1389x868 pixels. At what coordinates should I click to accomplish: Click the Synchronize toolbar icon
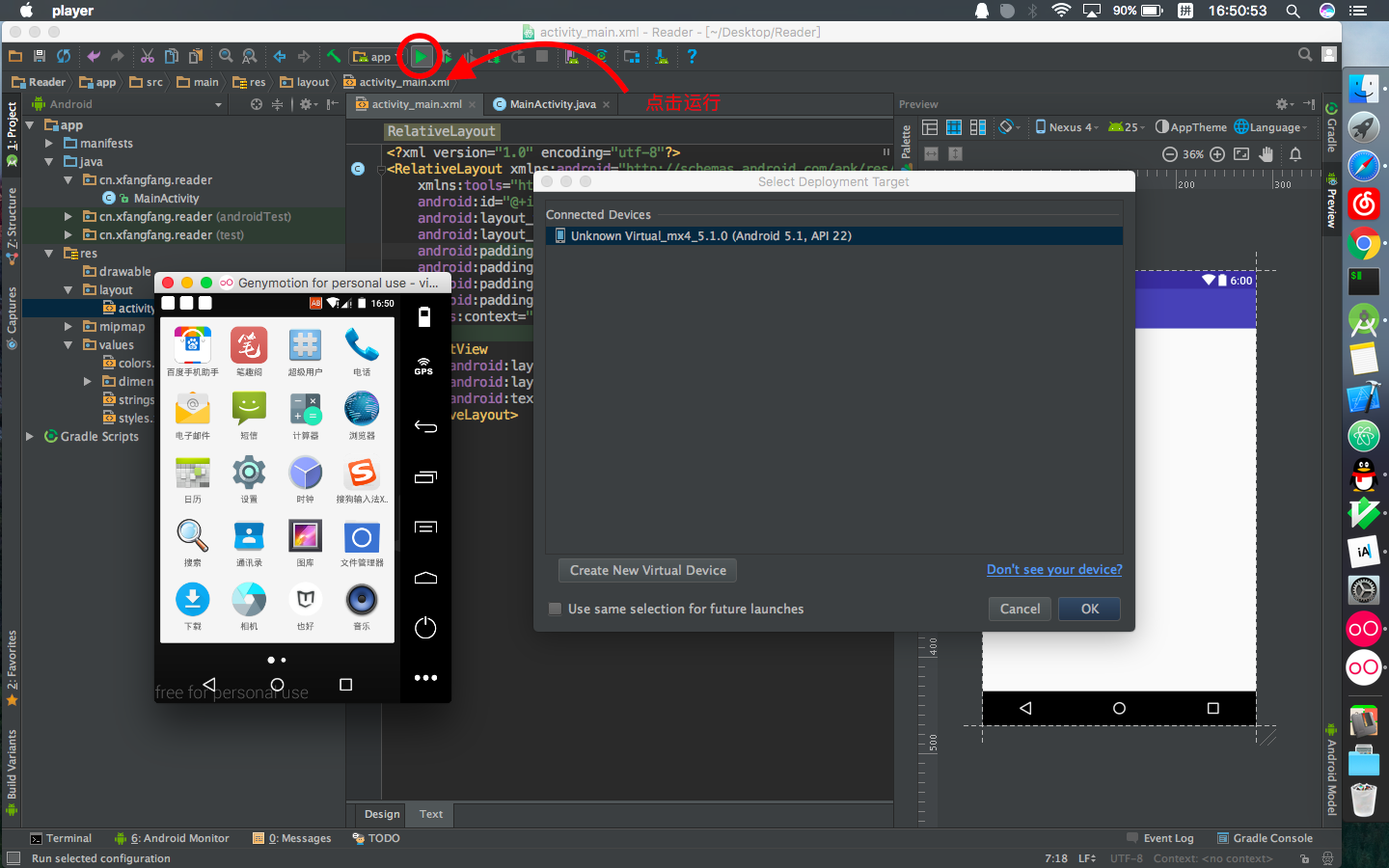pos(64,56)
